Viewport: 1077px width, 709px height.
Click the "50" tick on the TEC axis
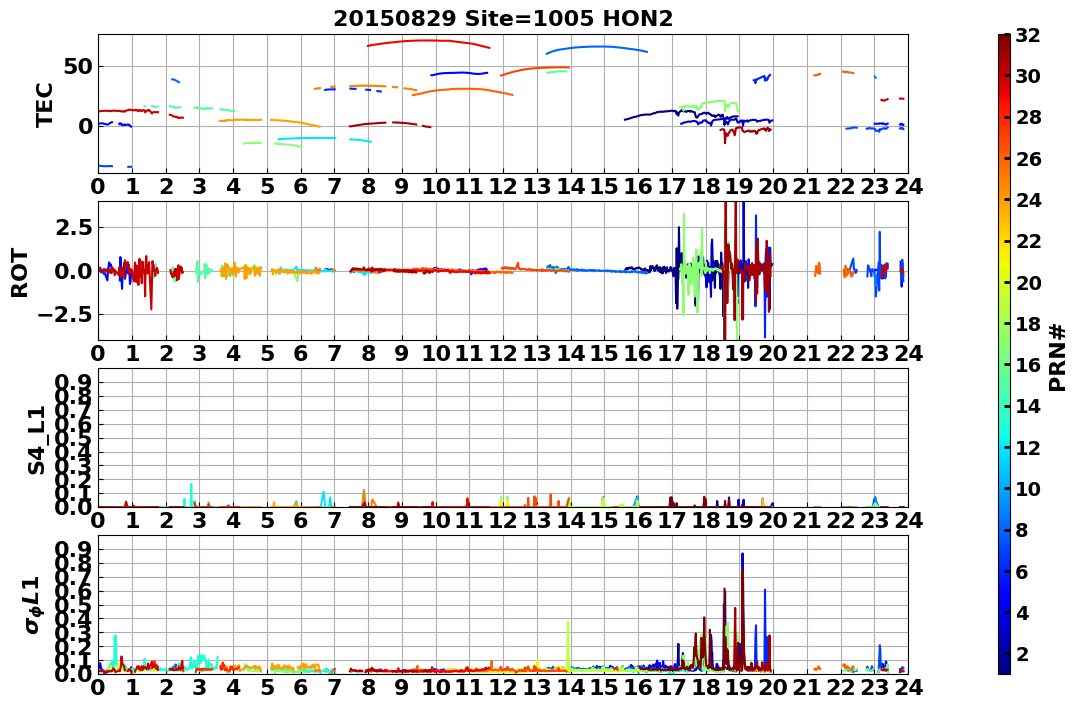click(x=78, y=67)
